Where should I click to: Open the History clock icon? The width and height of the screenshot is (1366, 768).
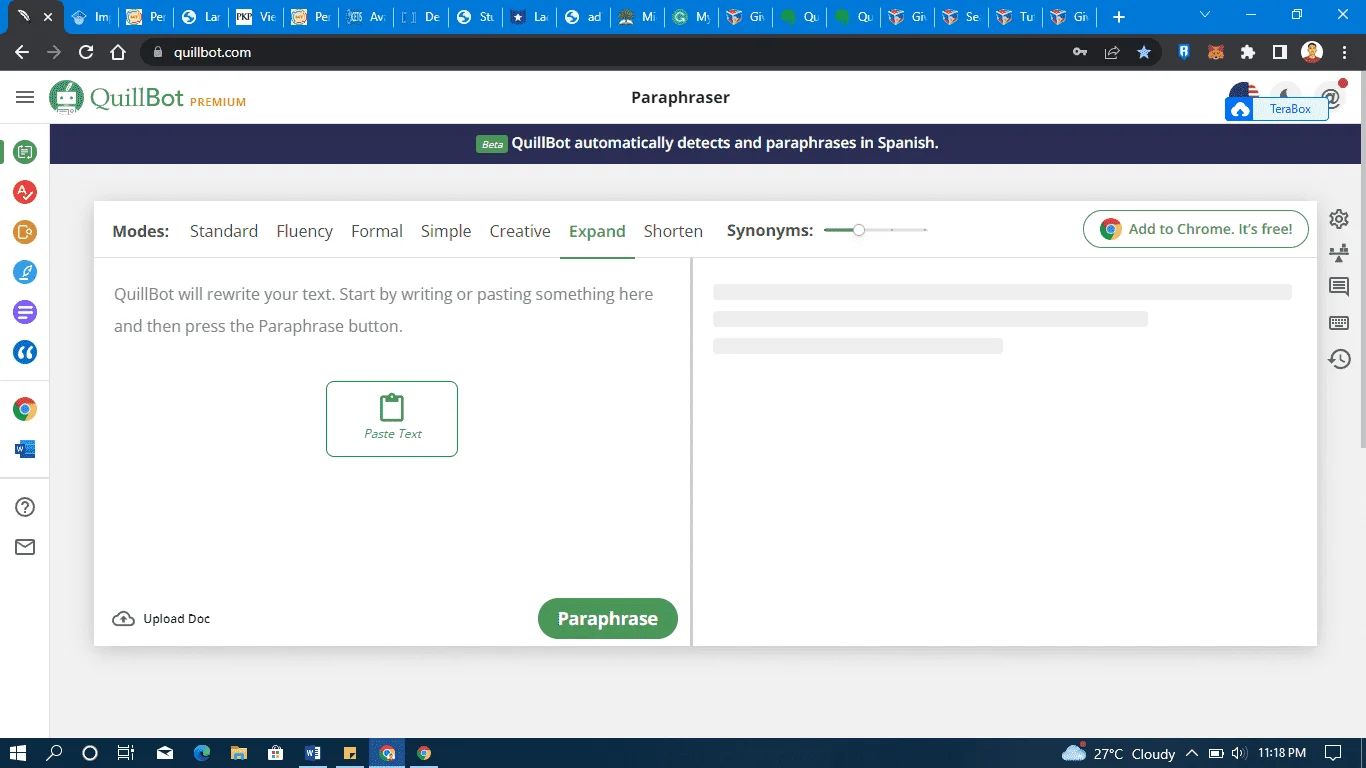tap(1339, 359)
